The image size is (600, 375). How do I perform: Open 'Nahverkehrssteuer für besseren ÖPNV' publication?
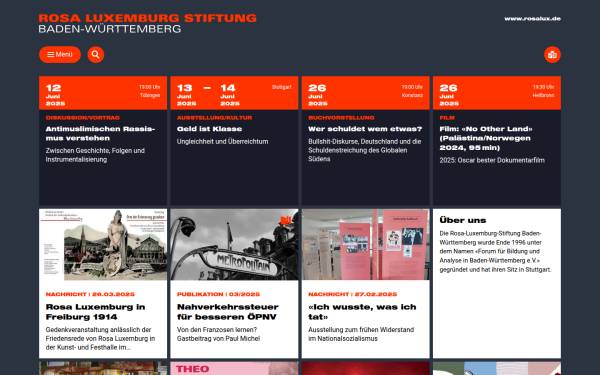[x=228, y=312]
